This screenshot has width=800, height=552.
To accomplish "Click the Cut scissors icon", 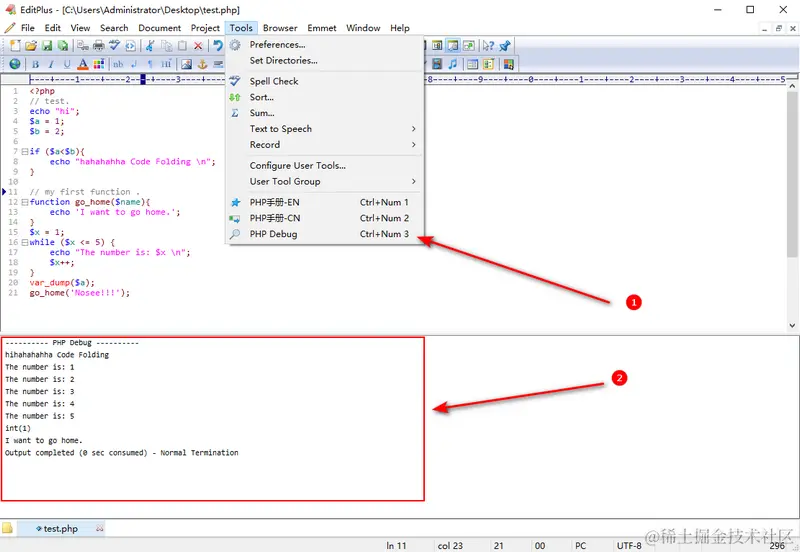I will [150, 46].
